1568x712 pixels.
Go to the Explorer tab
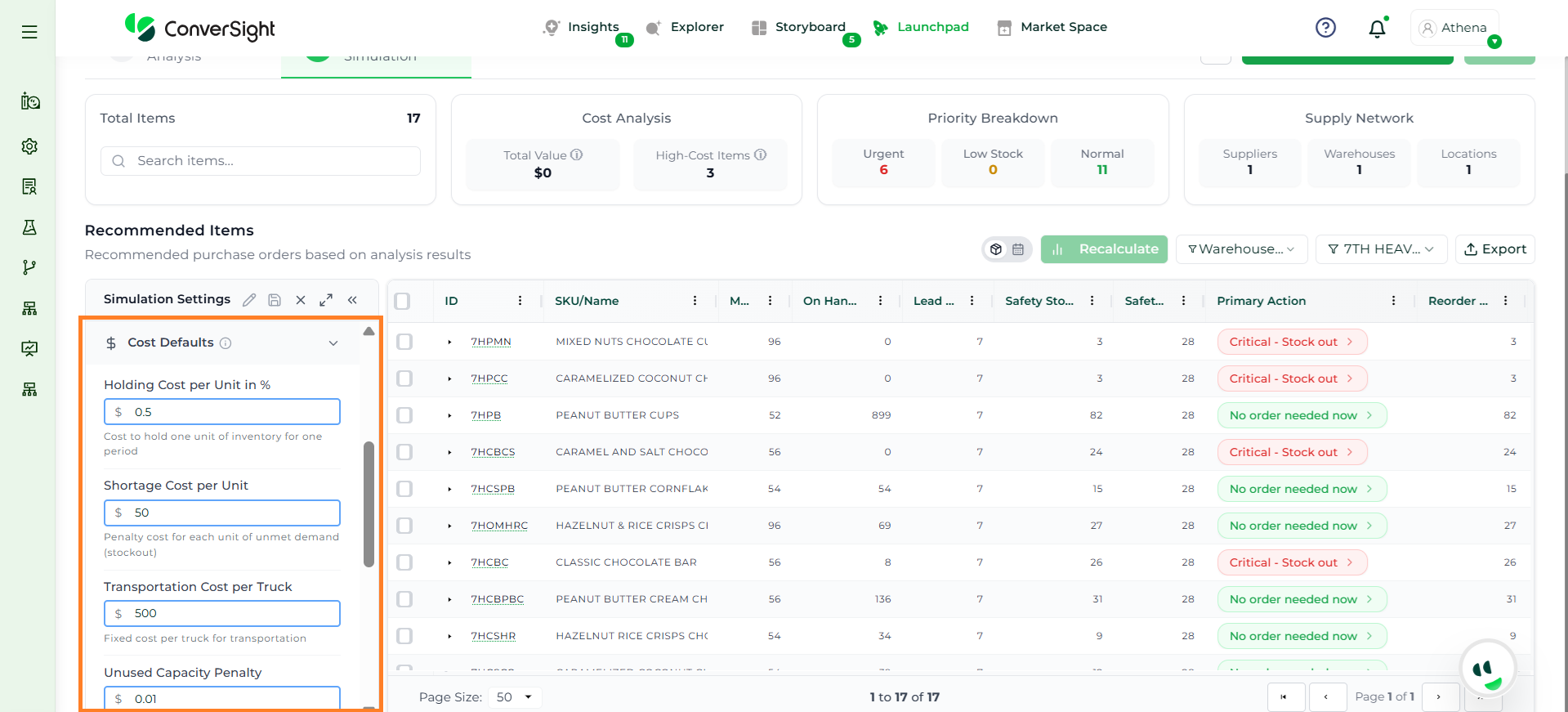pos(696,27)
